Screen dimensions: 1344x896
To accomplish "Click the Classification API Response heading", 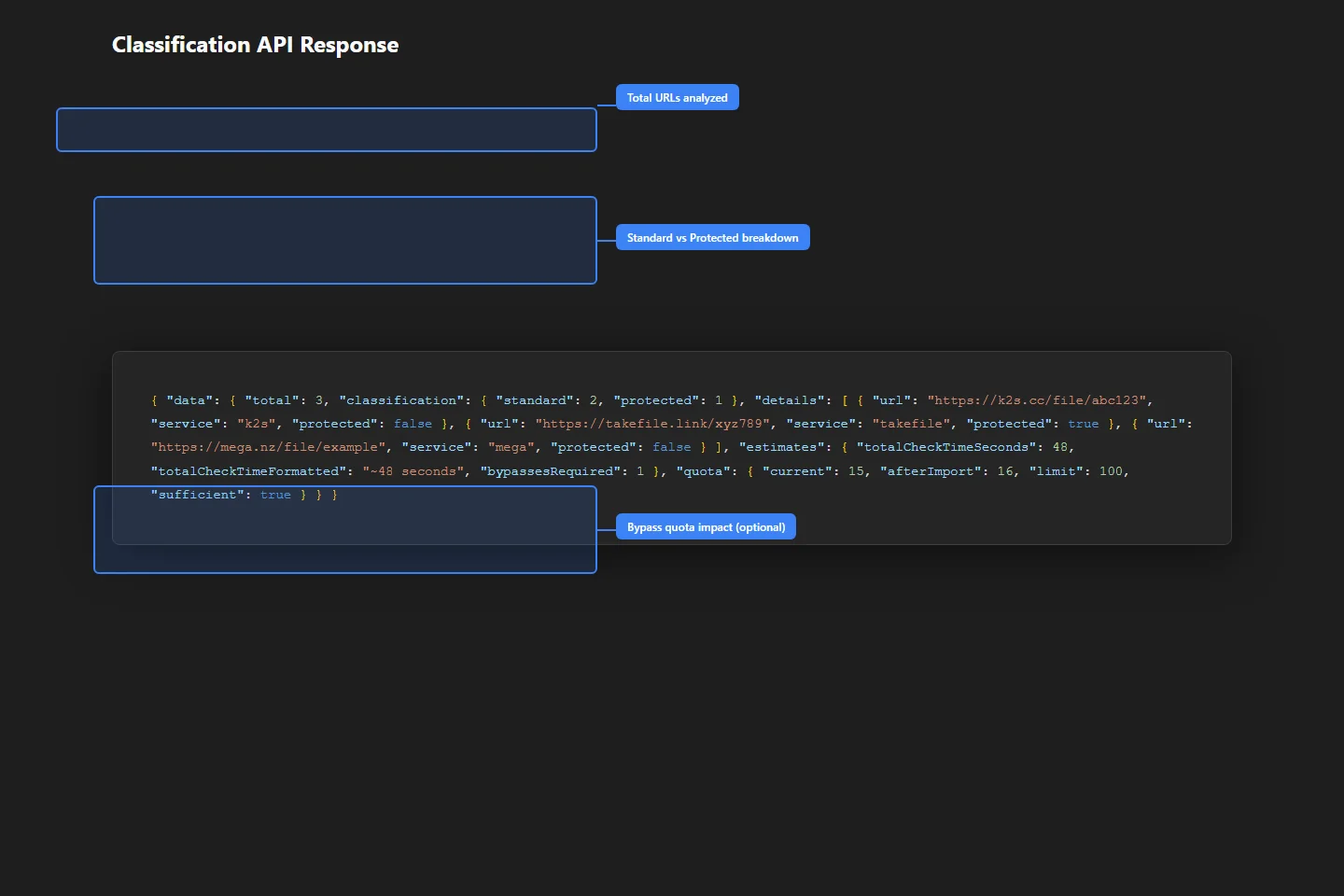I will pos(255,45).
